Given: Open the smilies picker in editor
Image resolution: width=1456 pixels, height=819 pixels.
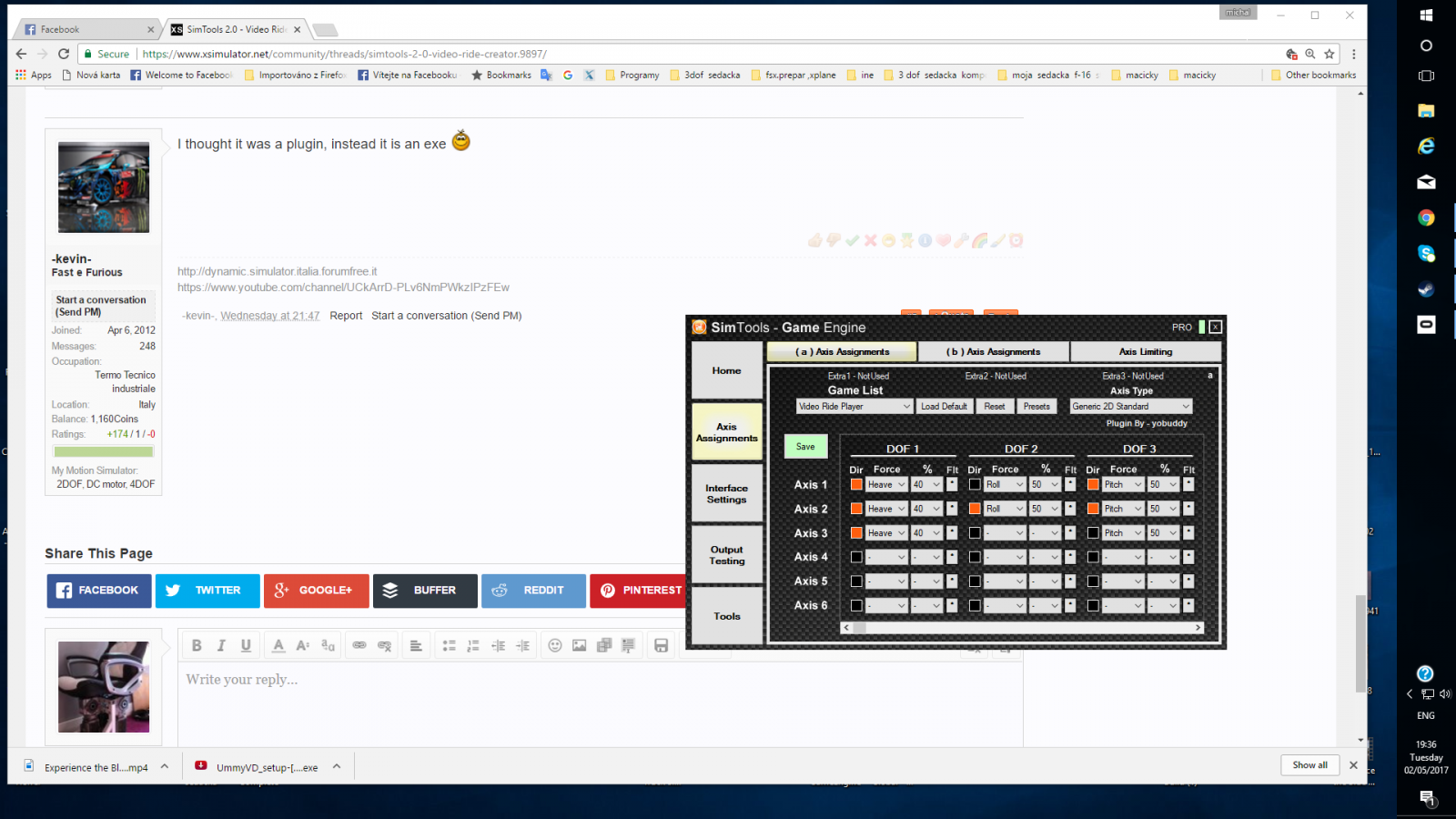Looking at the screenshot, I should [555, 645].
